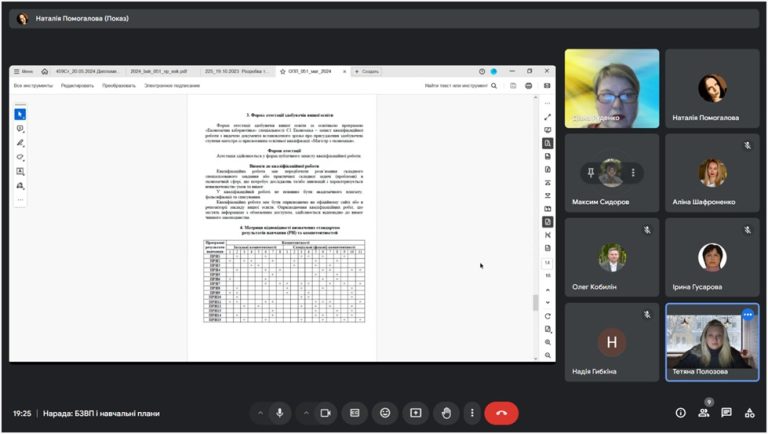Click the present screen button
This screenshot has height=434, width=768.
click(x=416, y=413)
